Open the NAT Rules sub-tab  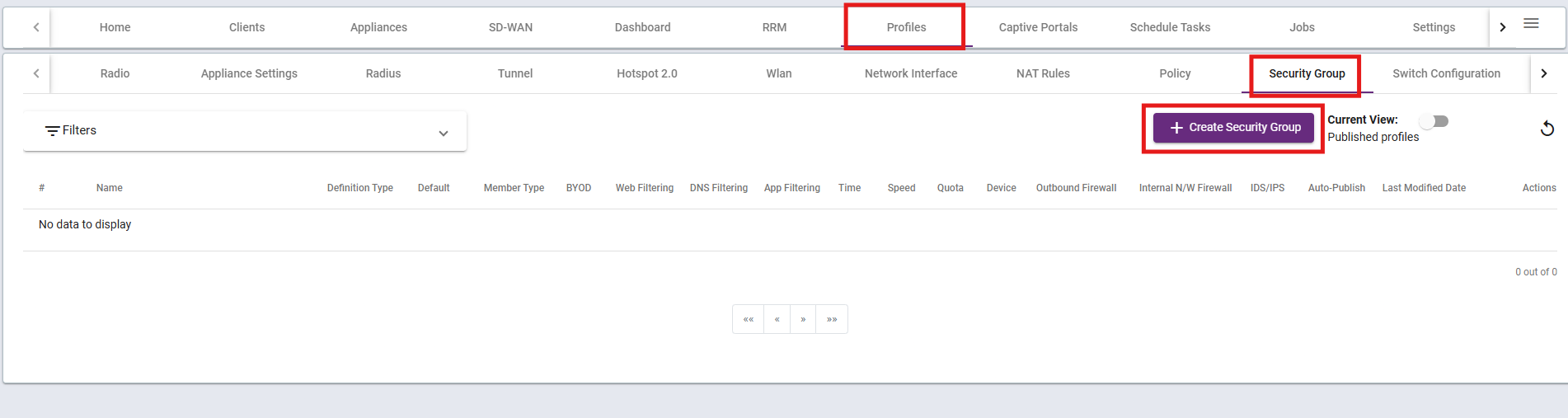tap(1043, 73)
